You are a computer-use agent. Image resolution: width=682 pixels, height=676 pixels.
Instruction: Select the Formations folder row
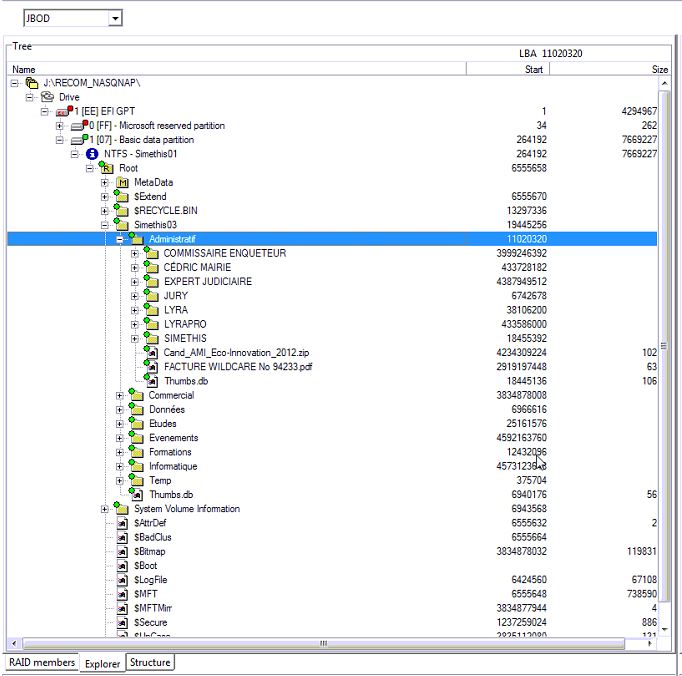click(x=332, y=452)
